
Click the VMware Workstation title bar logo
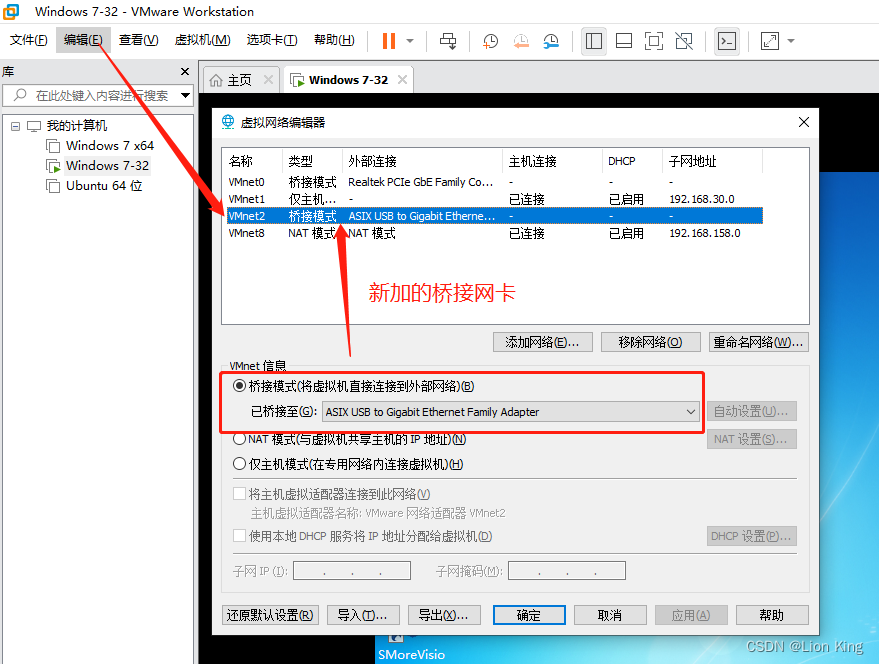(x=11, y=11)
